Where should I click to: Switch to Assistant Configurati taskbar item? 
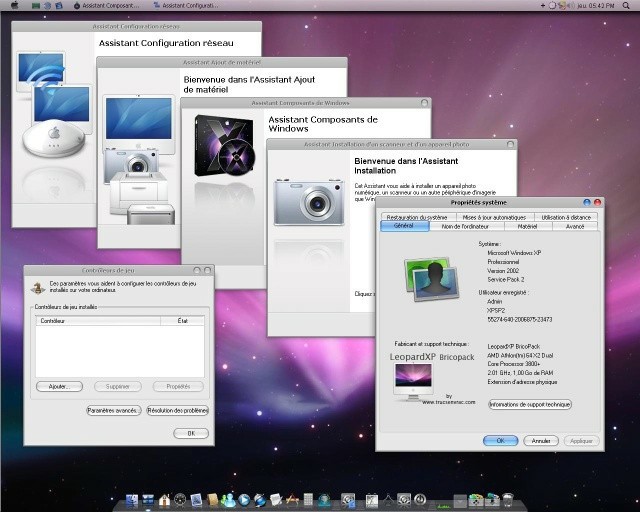point(186,6)
